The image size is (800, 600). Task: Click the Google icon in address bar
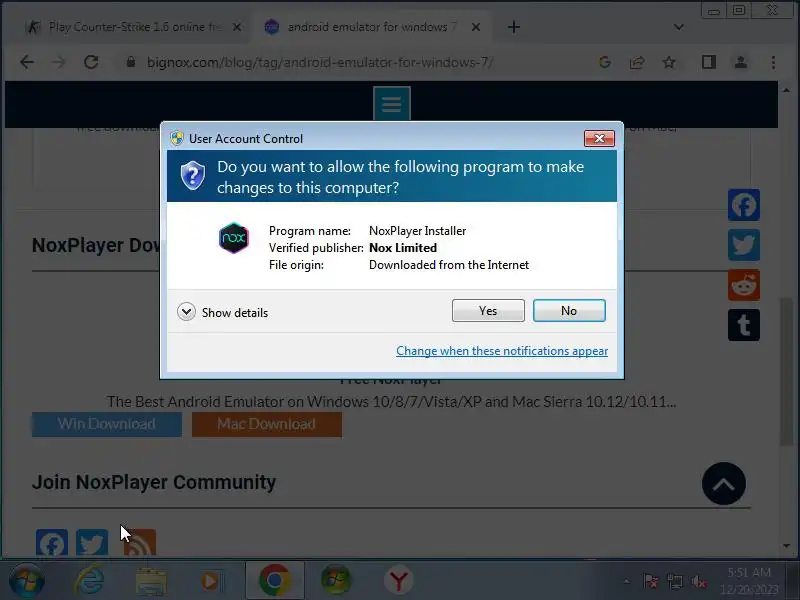605,62
